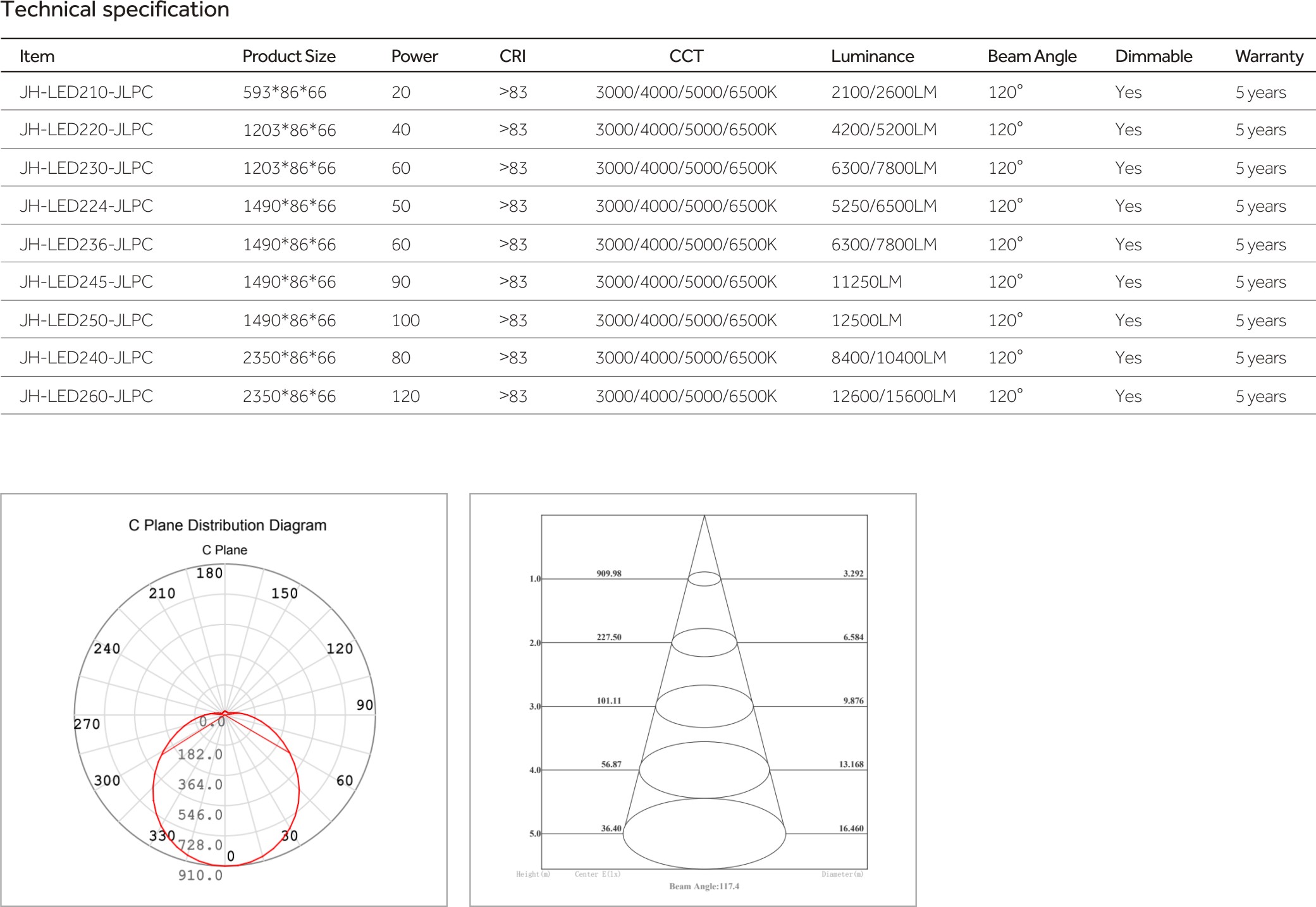Click the 364.0 scale value on polar chart

tap(200, 784)
